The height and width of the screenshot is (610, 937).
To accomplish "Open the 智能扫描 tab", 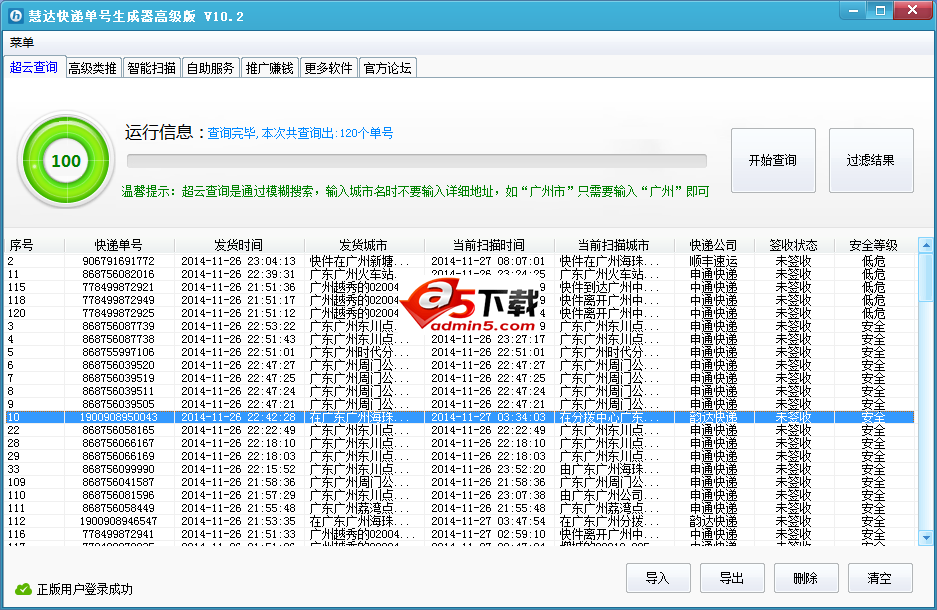I will click(x=151, y=68).
